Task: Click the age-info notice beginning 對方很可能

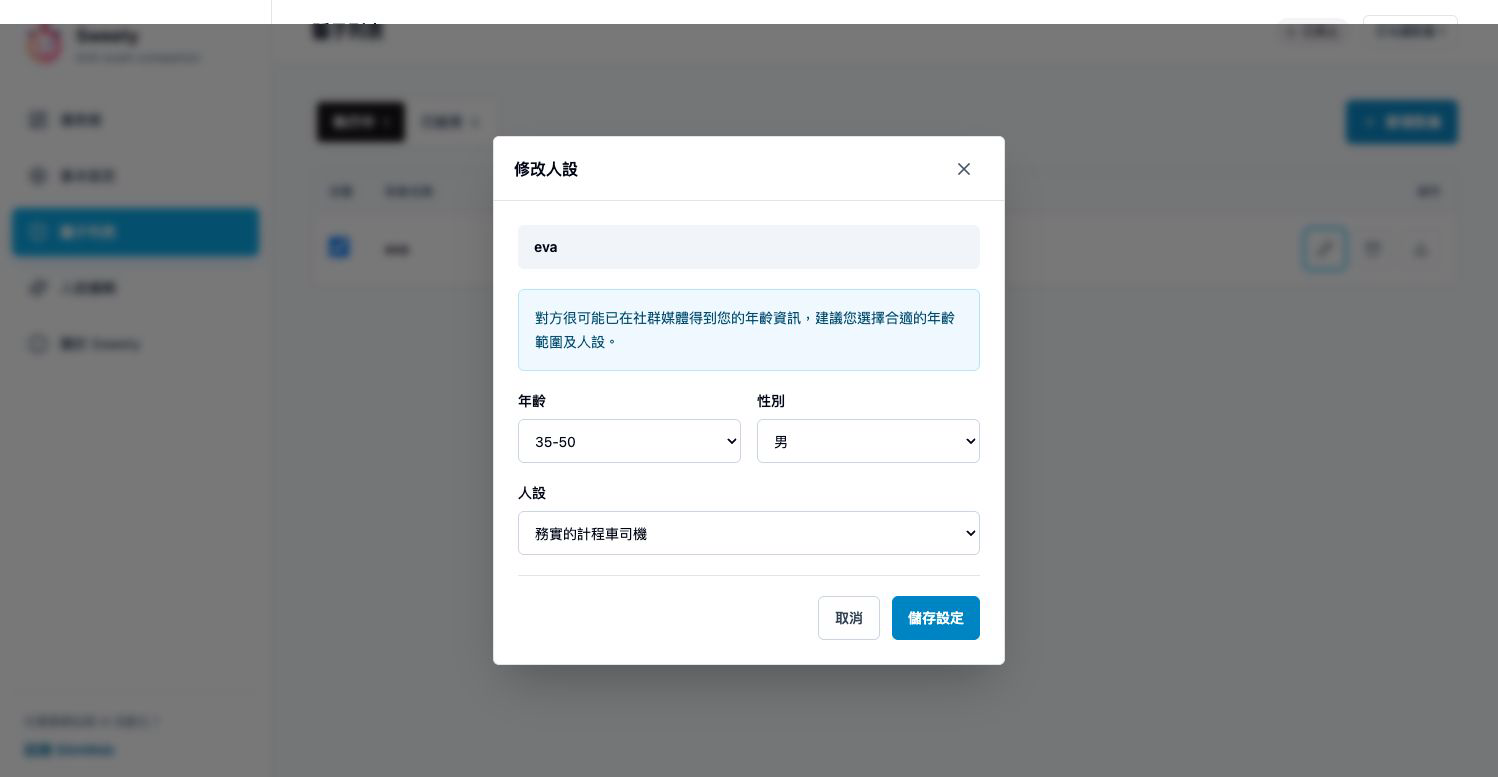Action: [x=749, y=330]
